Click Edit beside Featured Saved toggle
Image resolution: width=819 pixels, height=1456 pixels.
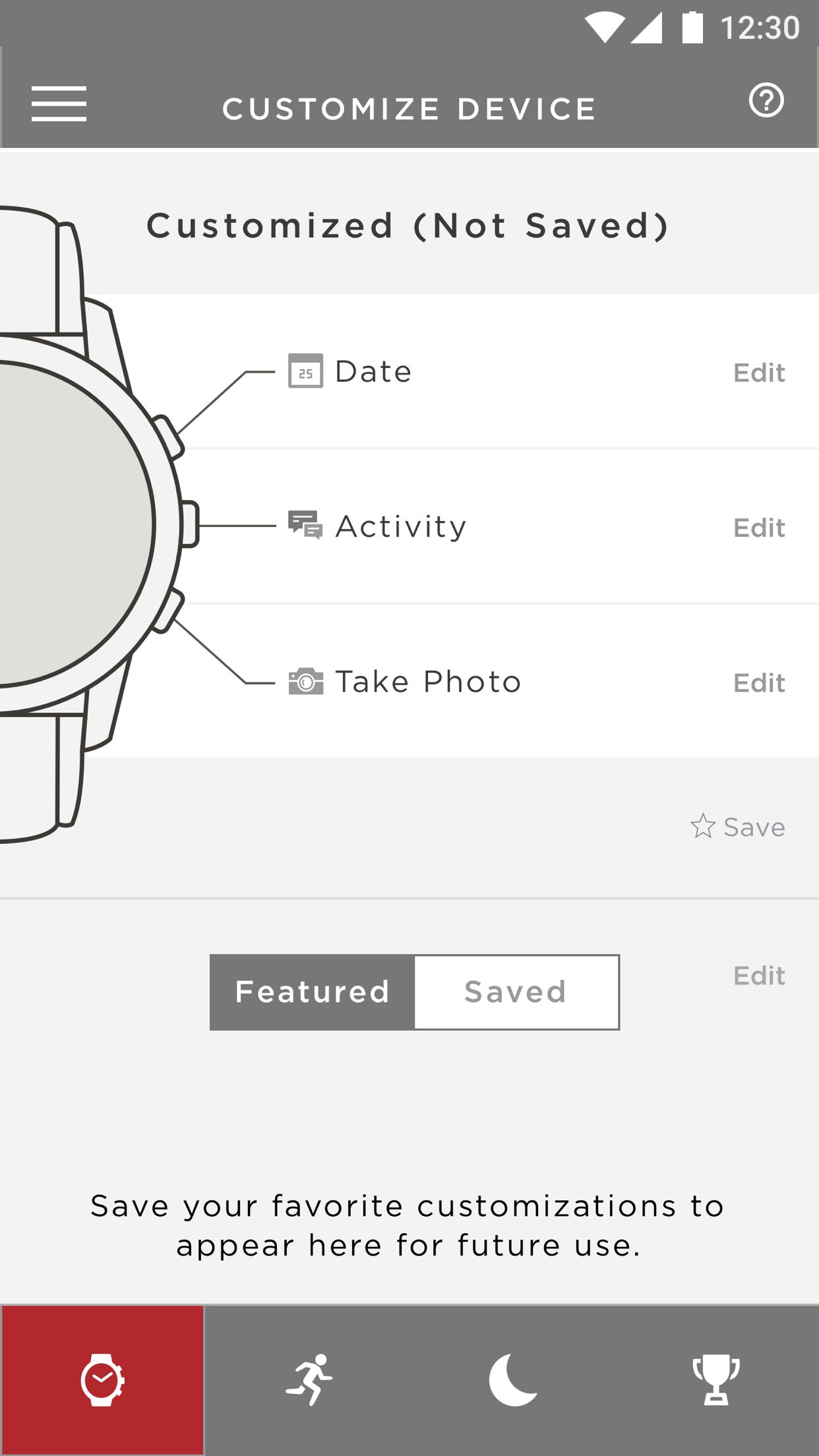(759, 975)
